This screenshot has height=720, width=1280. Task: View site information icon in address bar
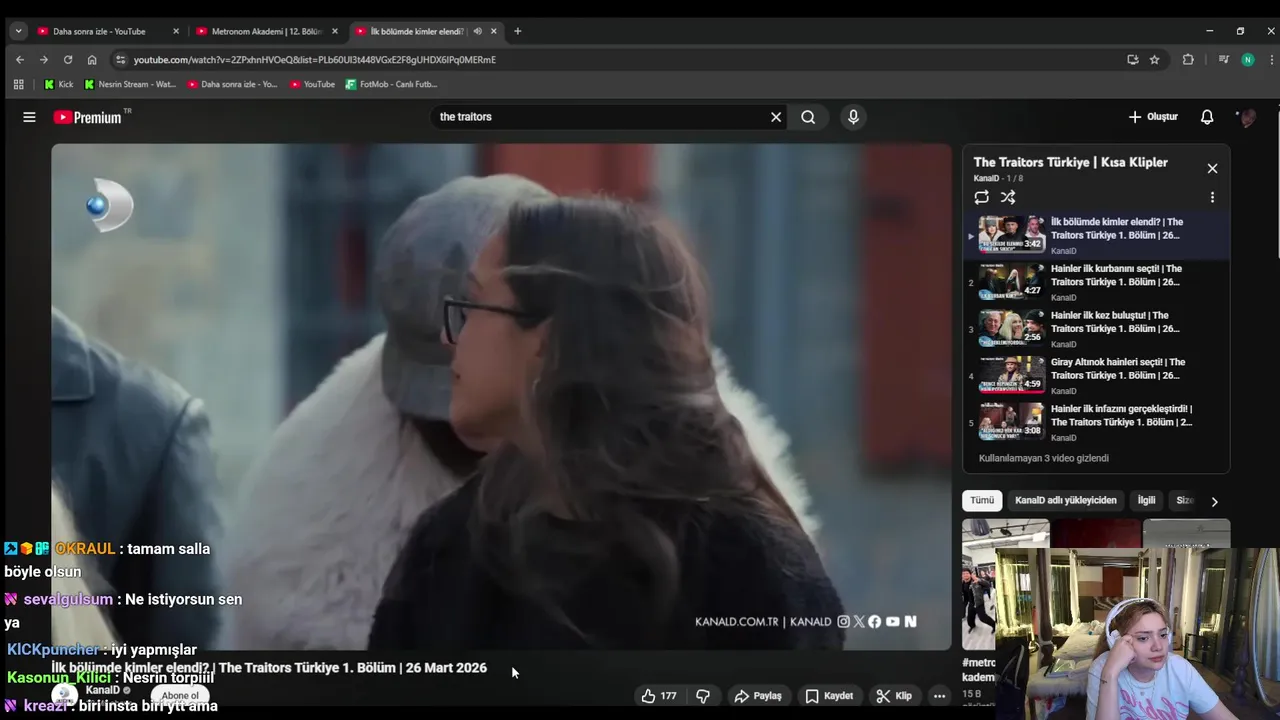point(121,60)
